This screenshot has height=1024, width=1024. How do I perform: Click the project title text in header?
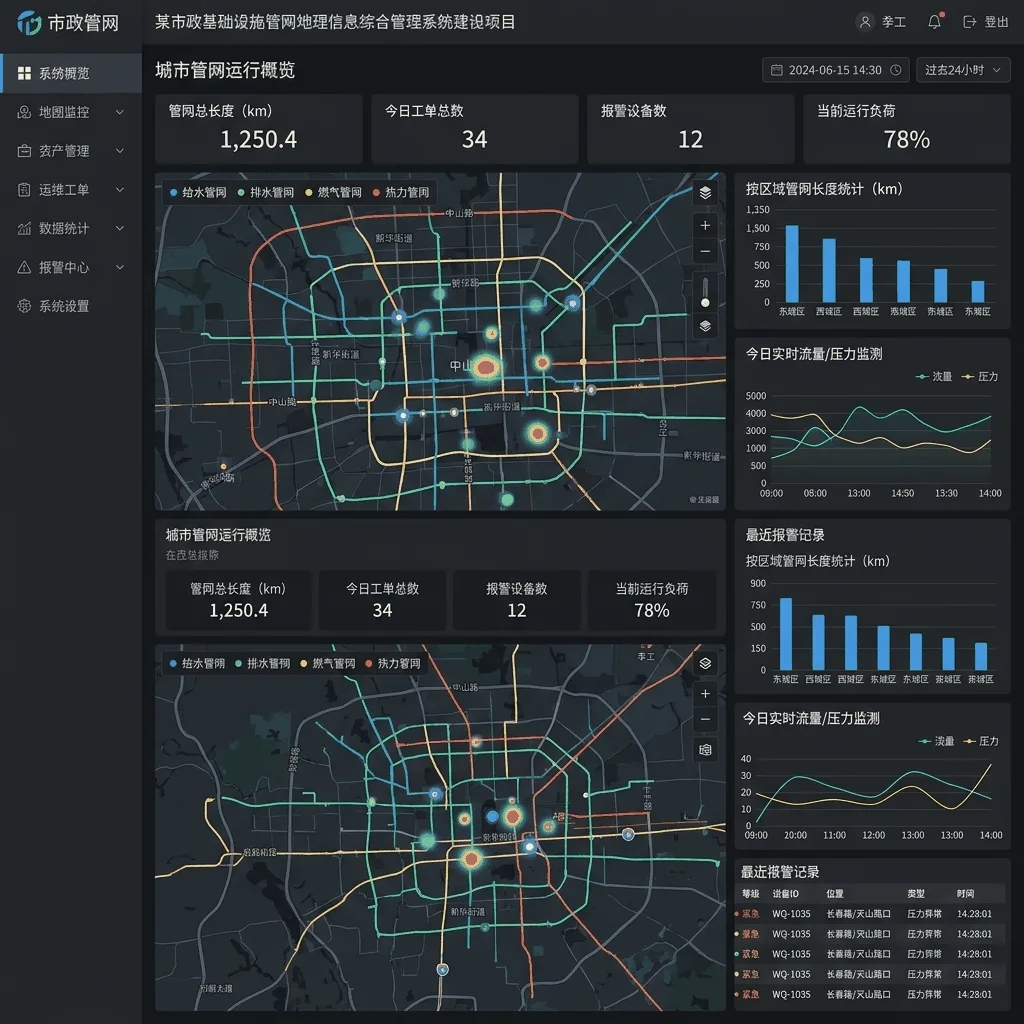(x=336, y=22)
